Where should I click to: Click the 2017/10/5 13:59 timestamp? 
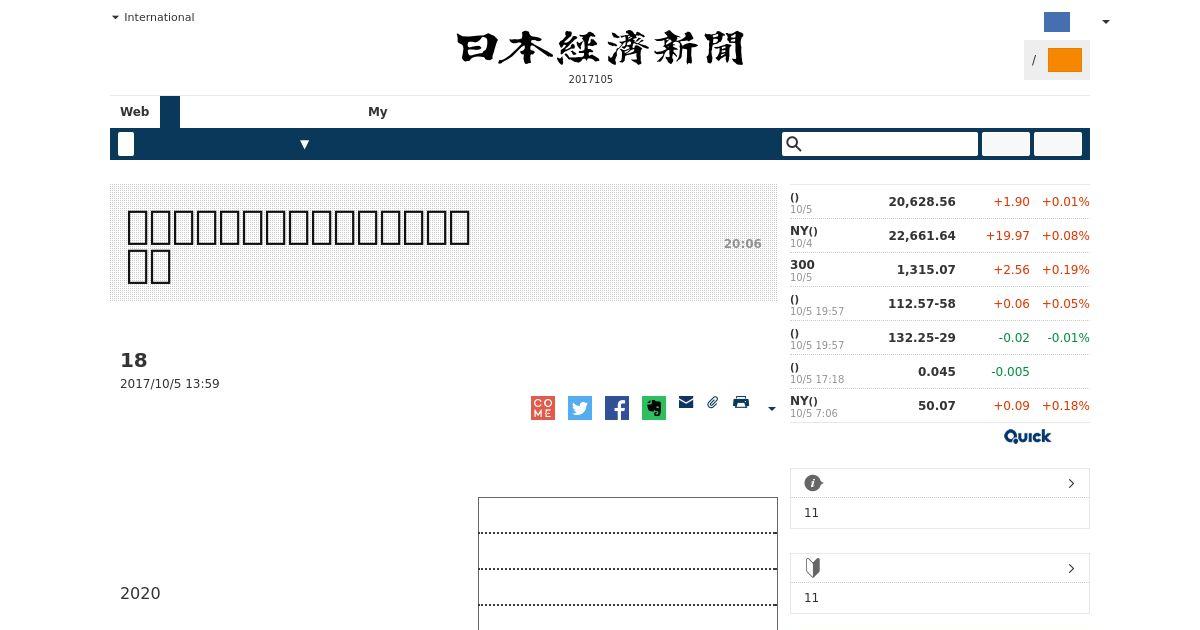(170, 384)
